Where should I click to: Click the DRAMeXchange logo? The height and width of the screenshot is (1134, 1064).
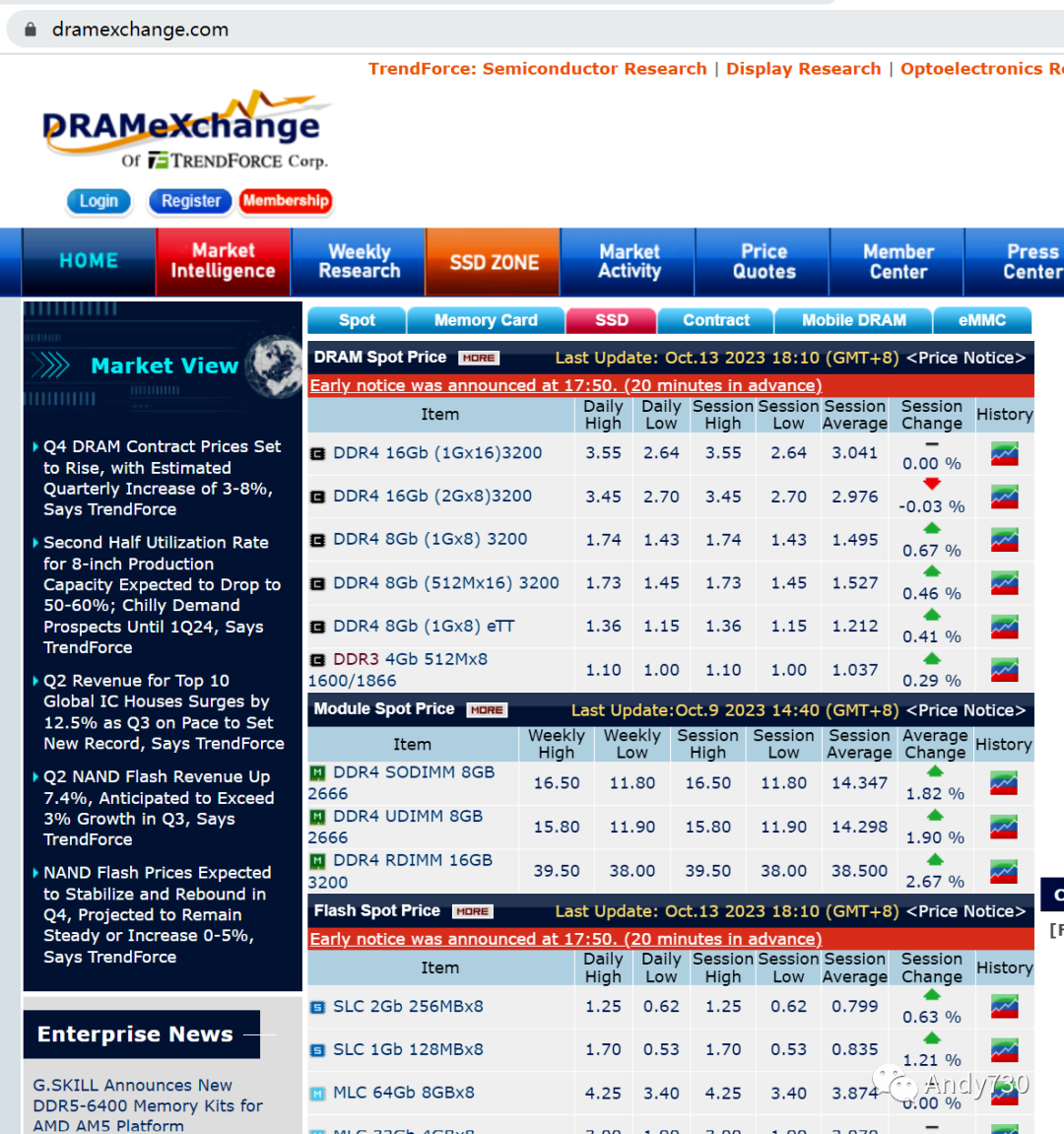[186, 130]
